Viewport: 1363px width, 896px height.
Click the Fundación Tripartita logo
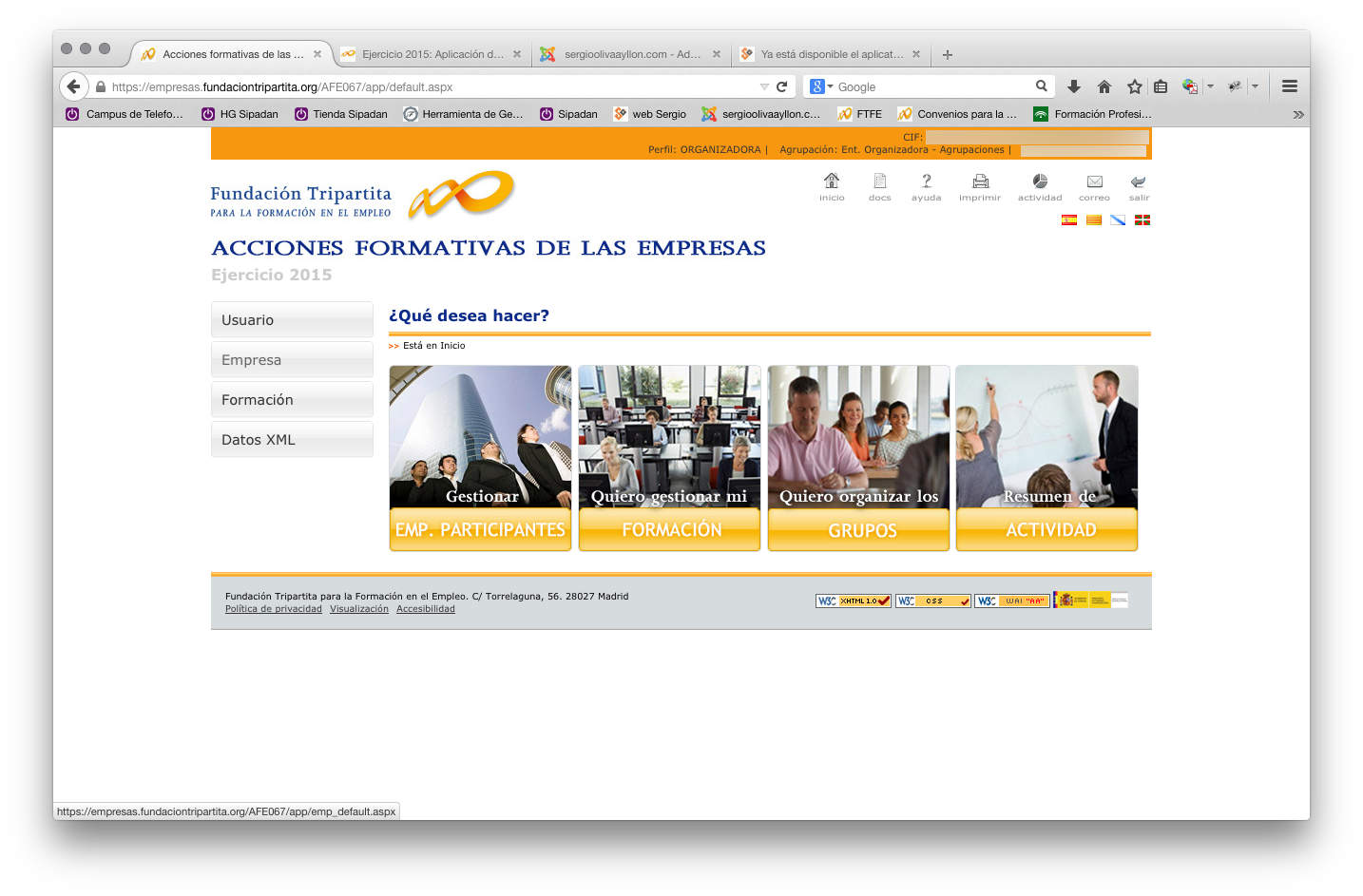[x=362, y=196]
